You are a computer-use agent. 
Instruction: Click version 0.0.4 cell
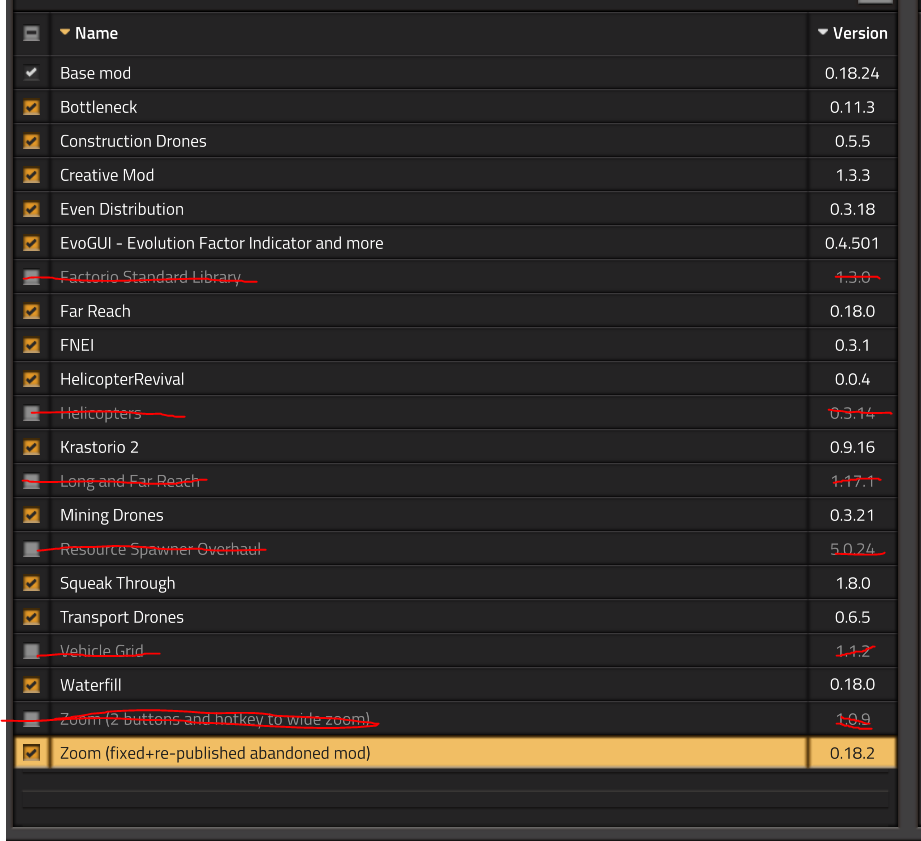852,379
